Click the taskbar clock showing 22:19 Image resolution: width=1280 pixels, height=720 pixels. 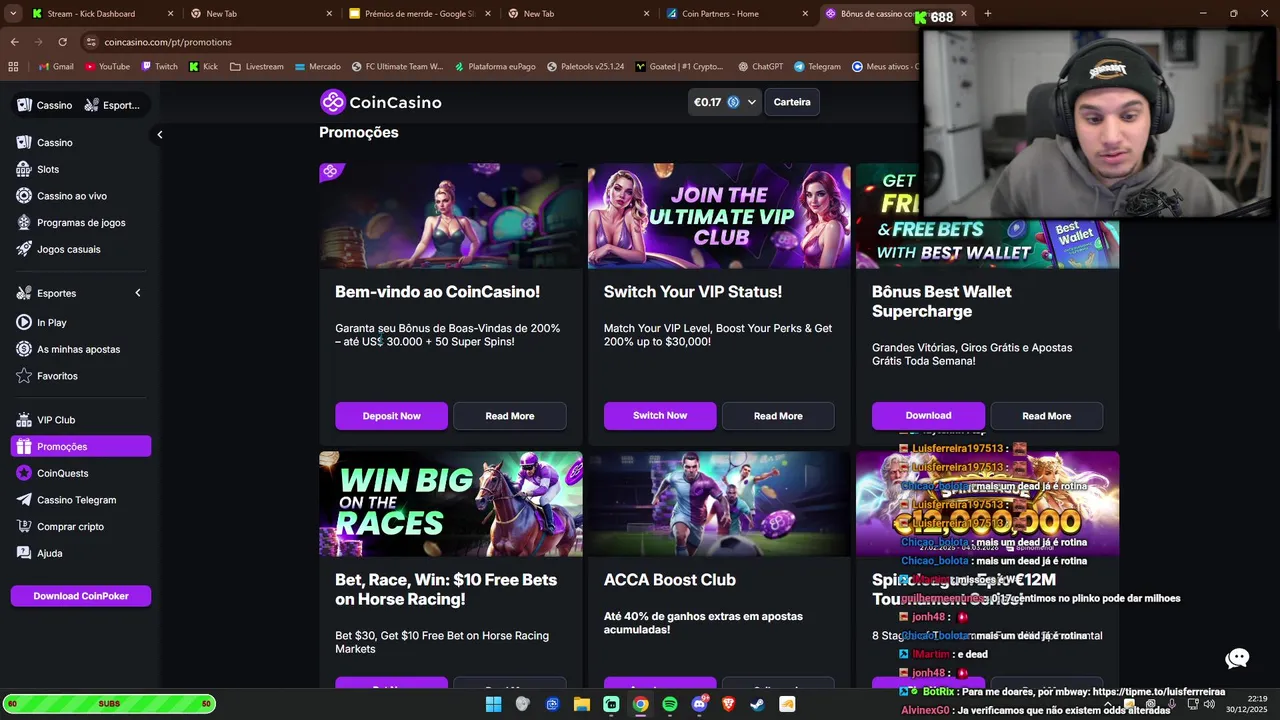point(1249,704)
